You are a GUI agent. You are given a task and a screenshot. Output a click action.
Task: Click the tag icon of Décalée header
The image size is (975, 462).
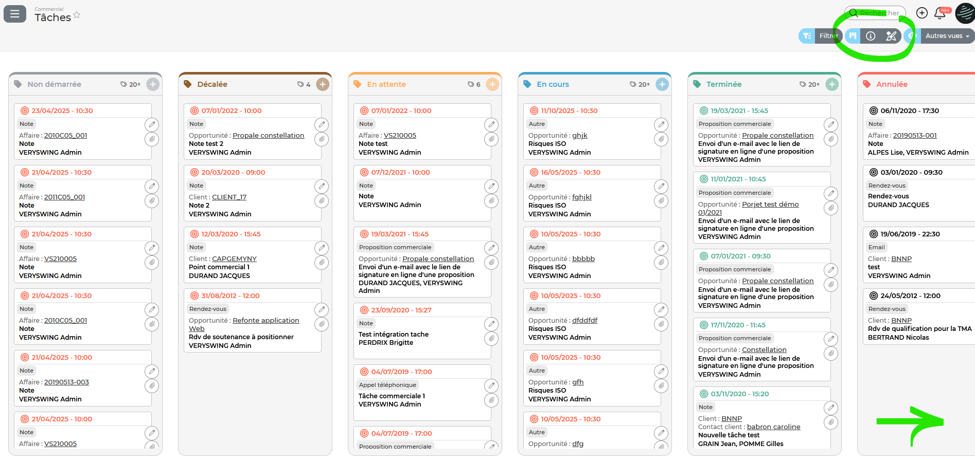click(188, 84)
